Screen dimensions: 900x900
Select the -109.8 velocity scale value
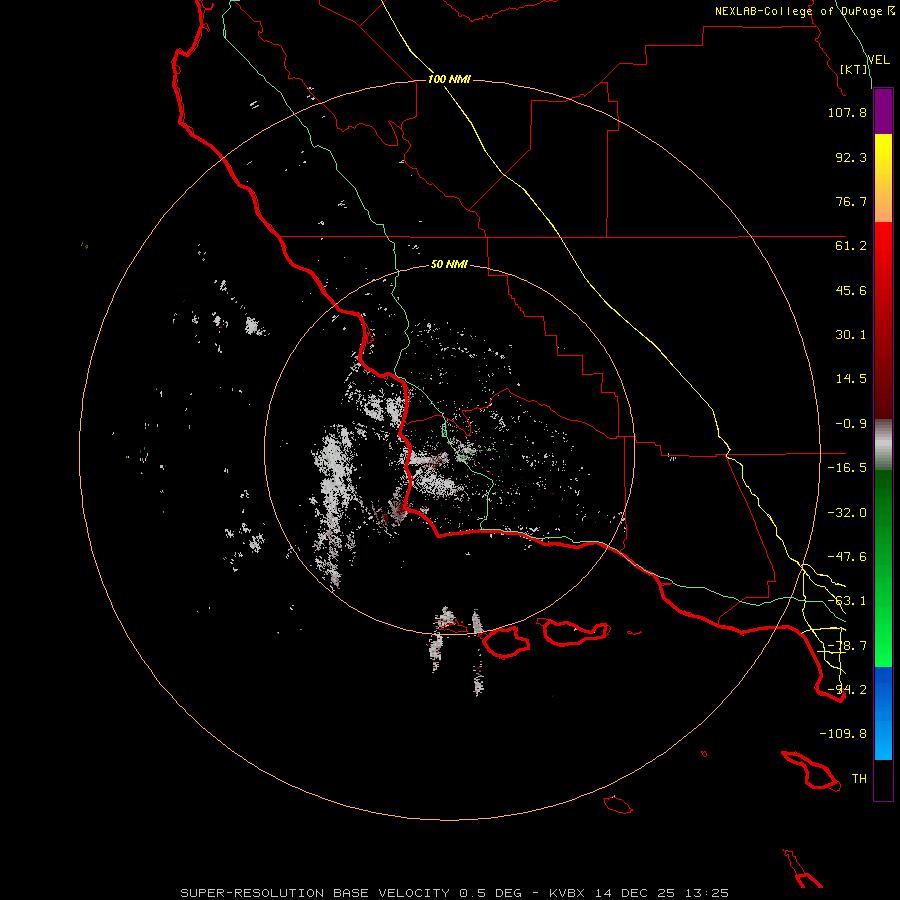pyautogui.click(x=843, y=734)
